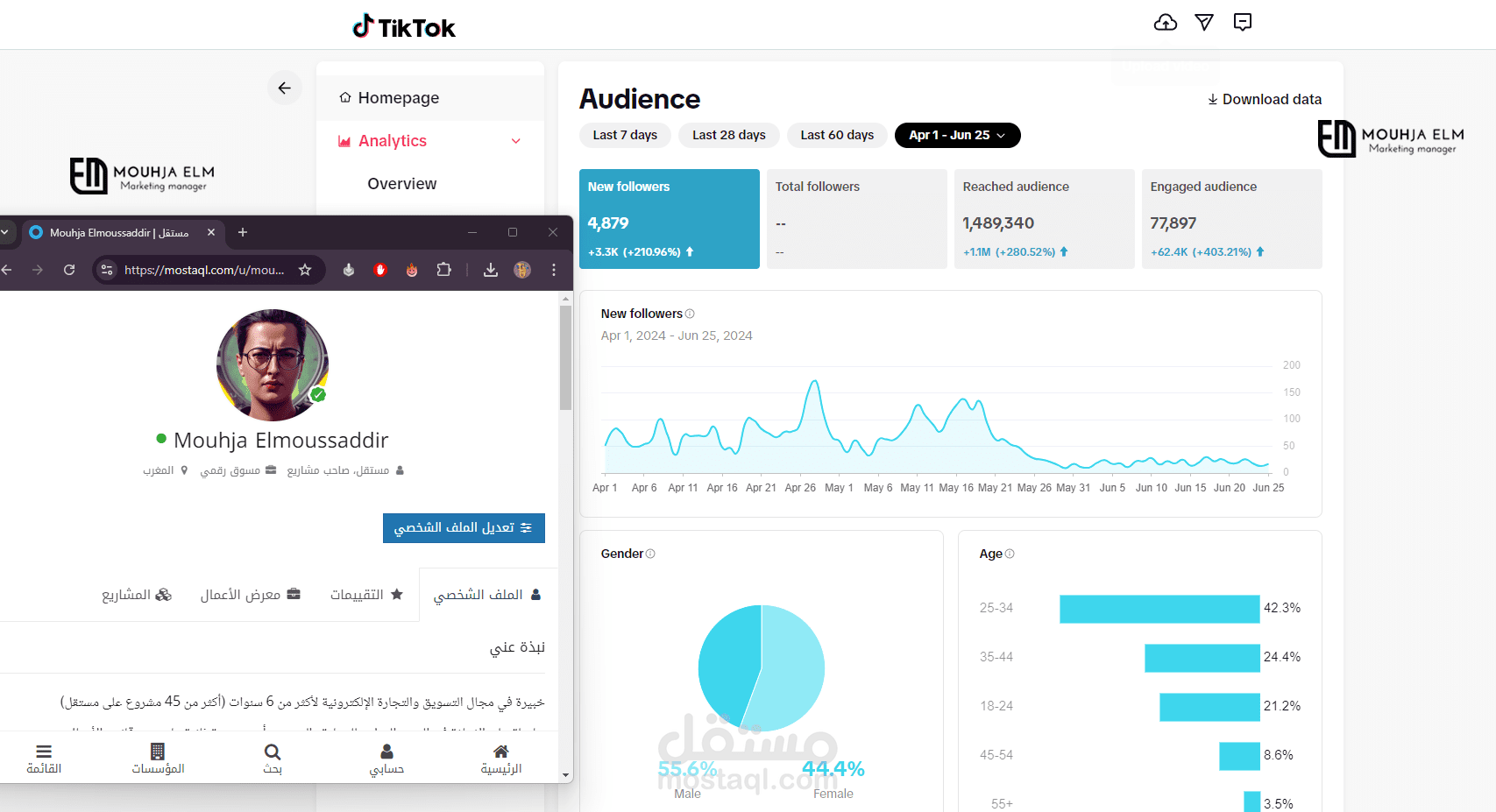The height and width of the screenshot is (812, 1496).
Task: Open the browser tab search dropdown arrow
Action: 4,232
